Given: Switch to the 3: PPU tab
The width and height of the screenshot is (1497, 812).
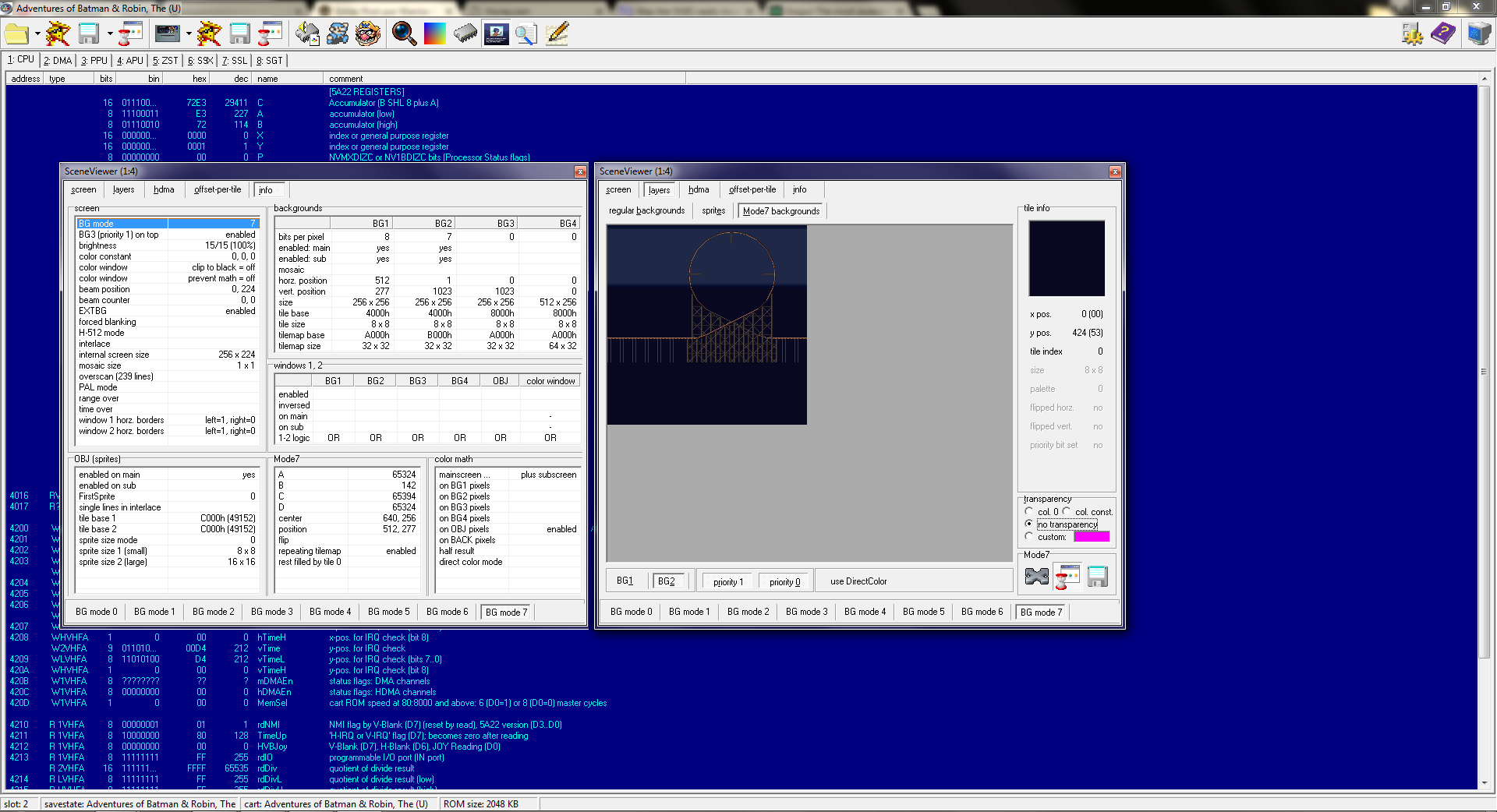Looking at the screenshot, I should coord(94,61).
